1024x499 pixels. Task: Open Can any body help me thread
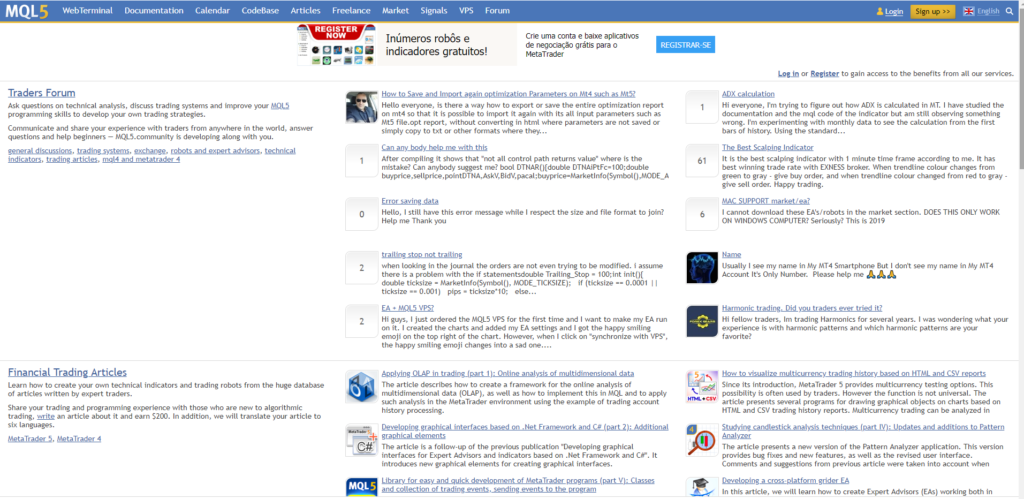point(434,148)
